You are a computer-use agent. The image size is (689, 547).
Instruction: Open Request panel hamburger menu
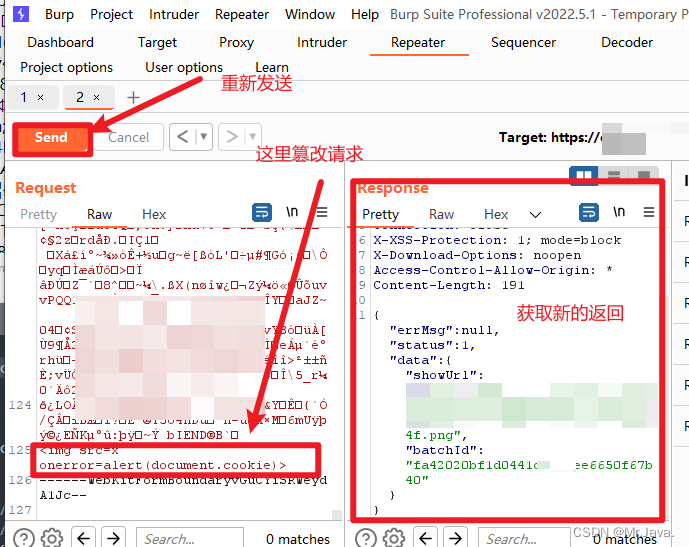pos(322,213)
